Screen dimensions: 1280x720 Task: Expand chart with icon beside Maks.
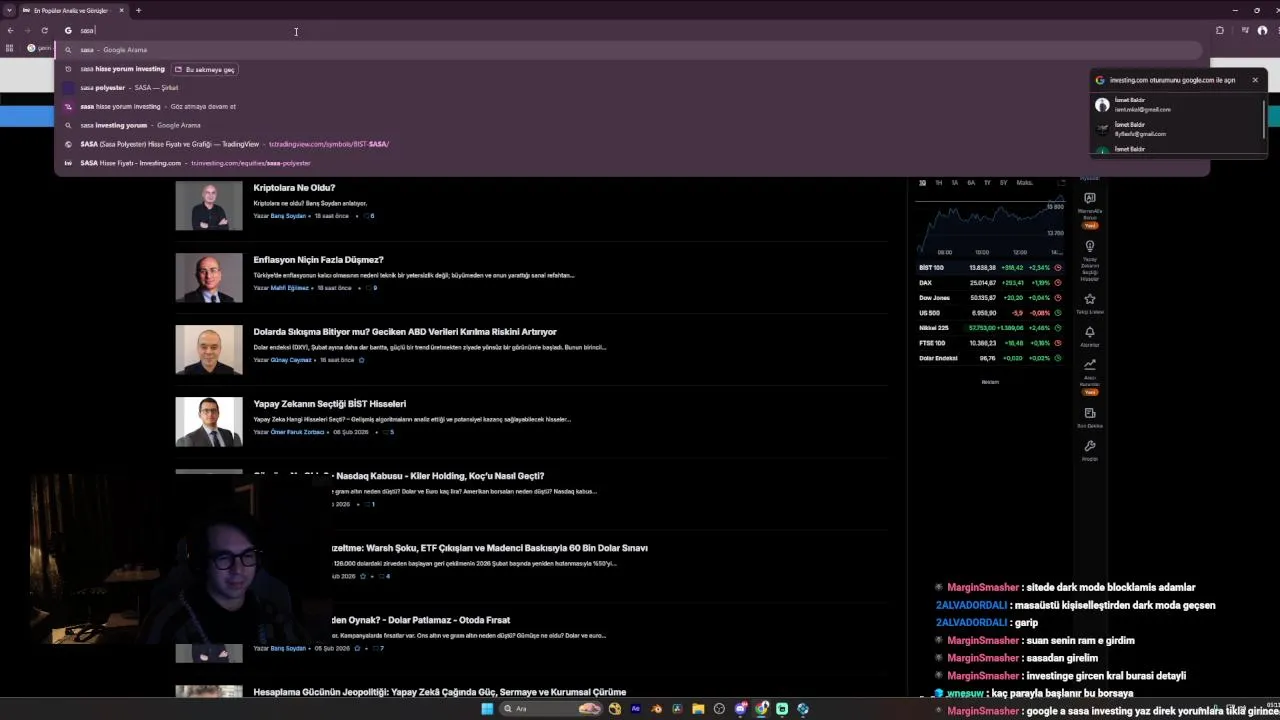(x=1060, y=183)
